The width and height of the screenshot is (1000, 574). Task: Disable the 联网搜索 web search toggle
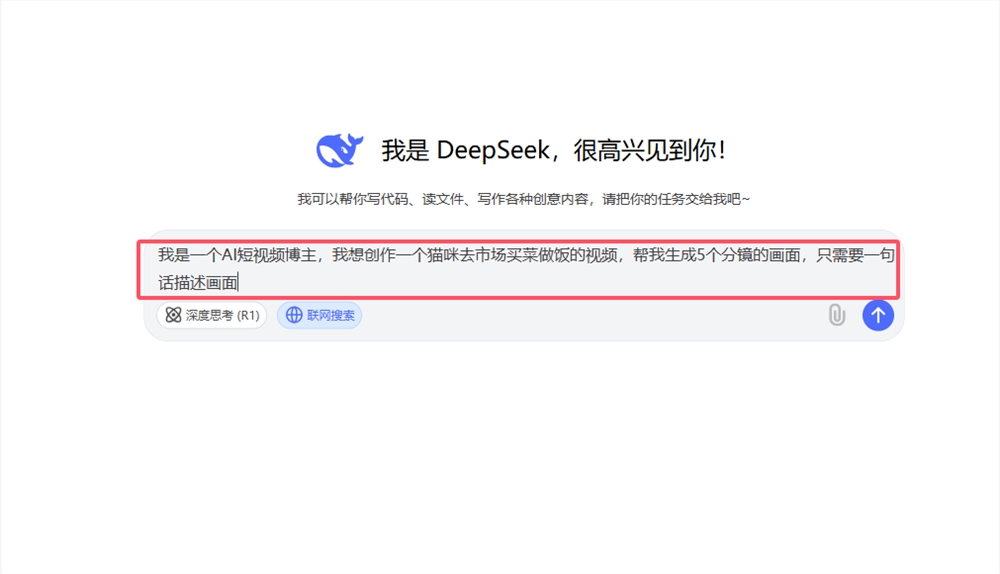click(320, 315)
